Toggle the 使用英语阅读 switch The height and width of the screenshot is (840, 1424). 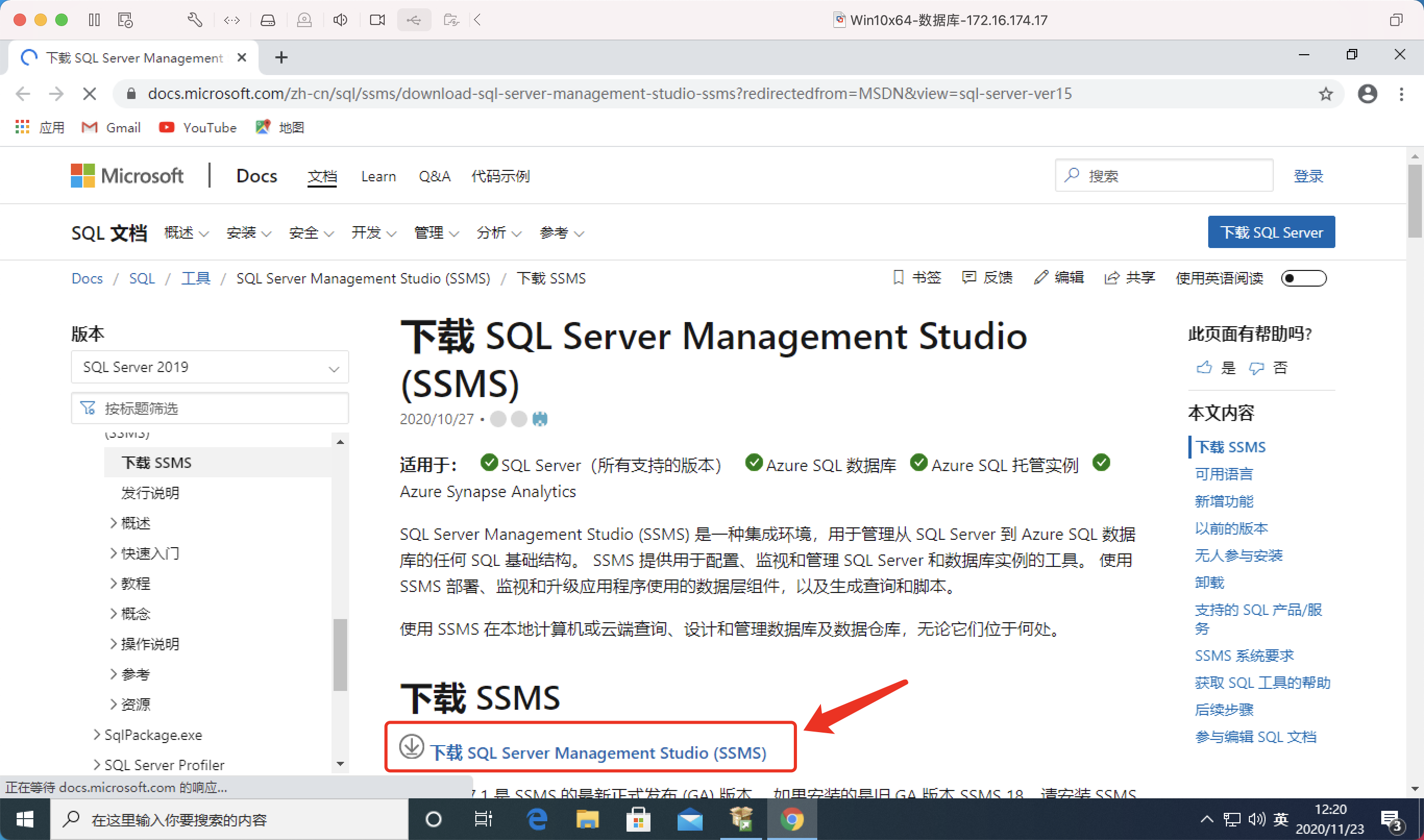click(x=1304, y=278)
